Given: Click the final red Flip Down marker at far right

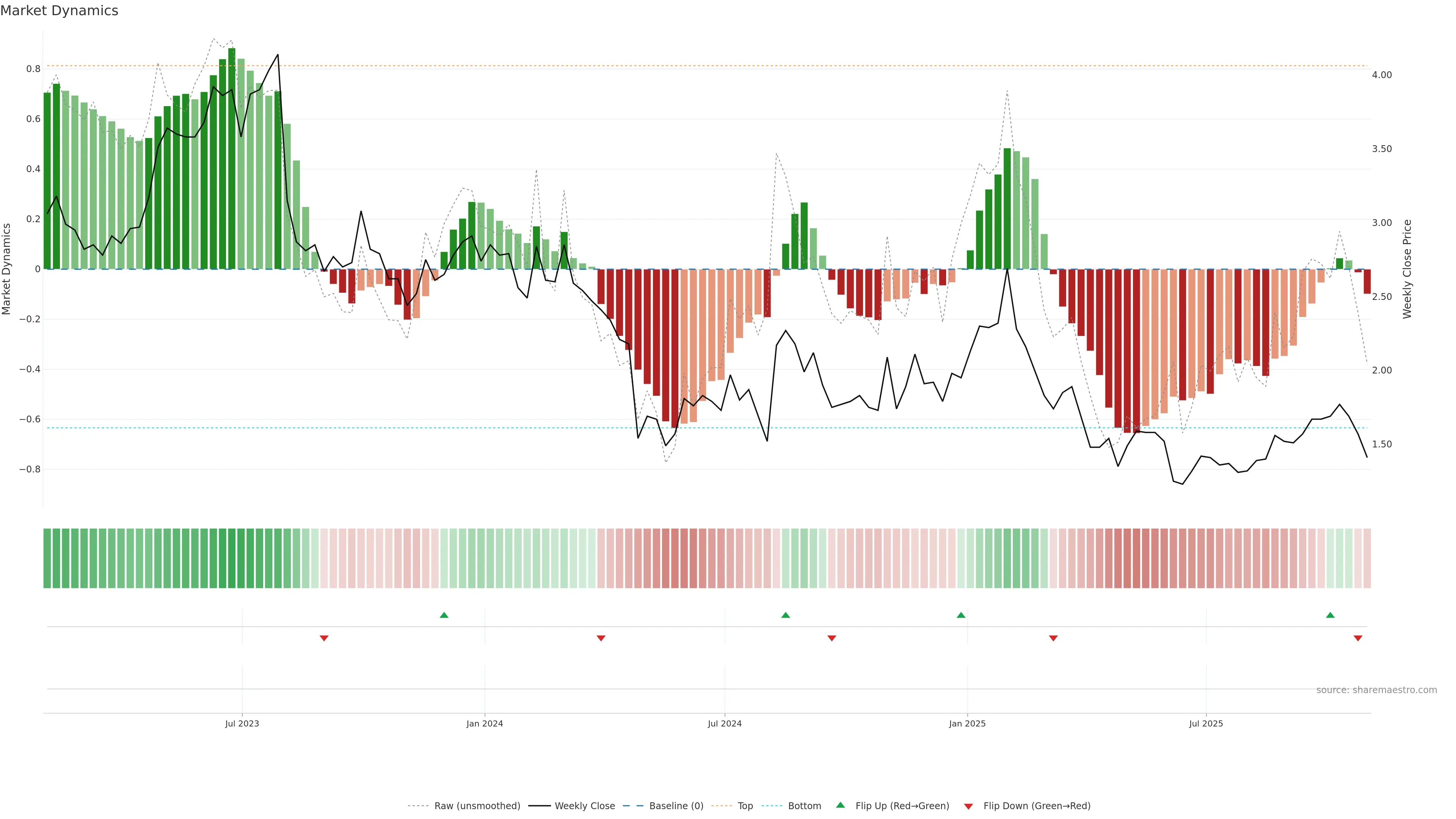Looking at the screenshot, I should click(1358, 638).
